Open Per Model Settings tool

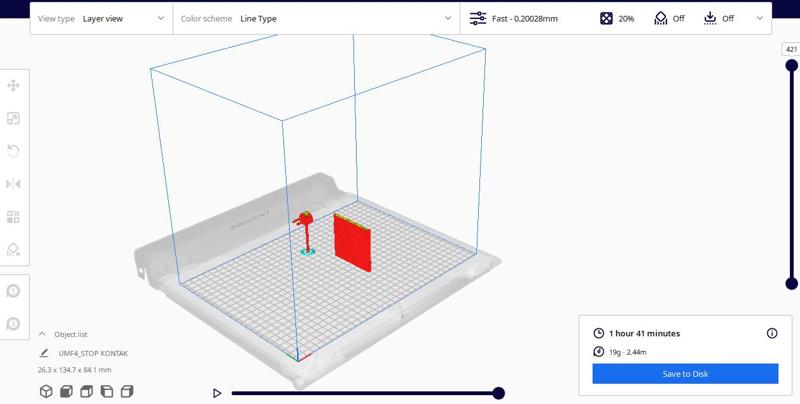click(13, 217)
